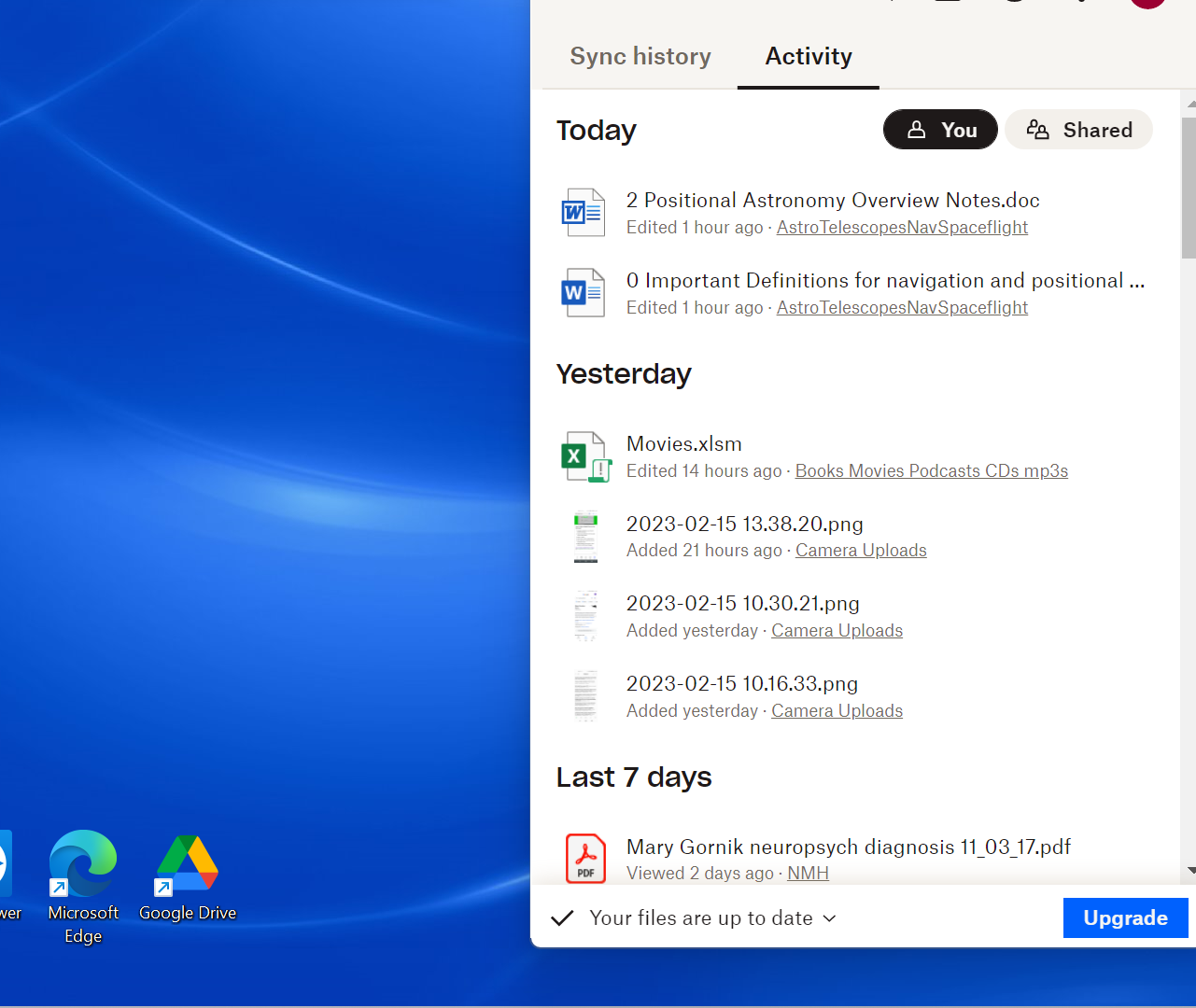Viewport: 1196px width, 1008px height.
Task: Open 2 Positional Astronomy Overview Notes.doc
Action: coord(833,200)
